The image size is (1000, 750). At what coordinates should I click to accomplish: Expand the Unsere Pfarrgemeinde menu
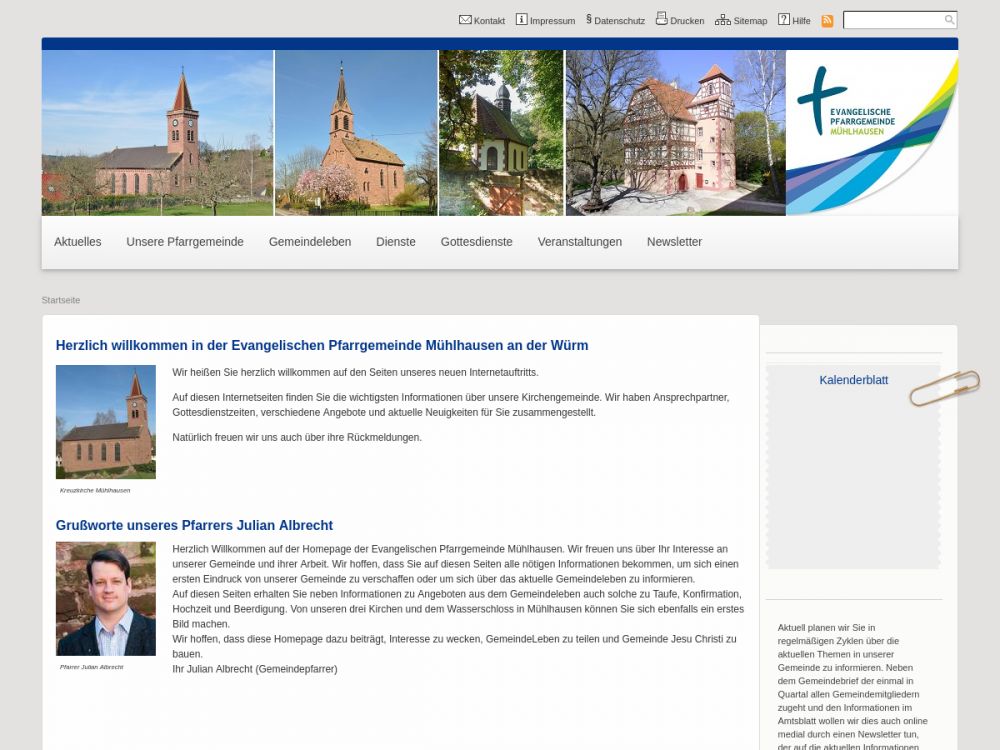pos(185,242)
